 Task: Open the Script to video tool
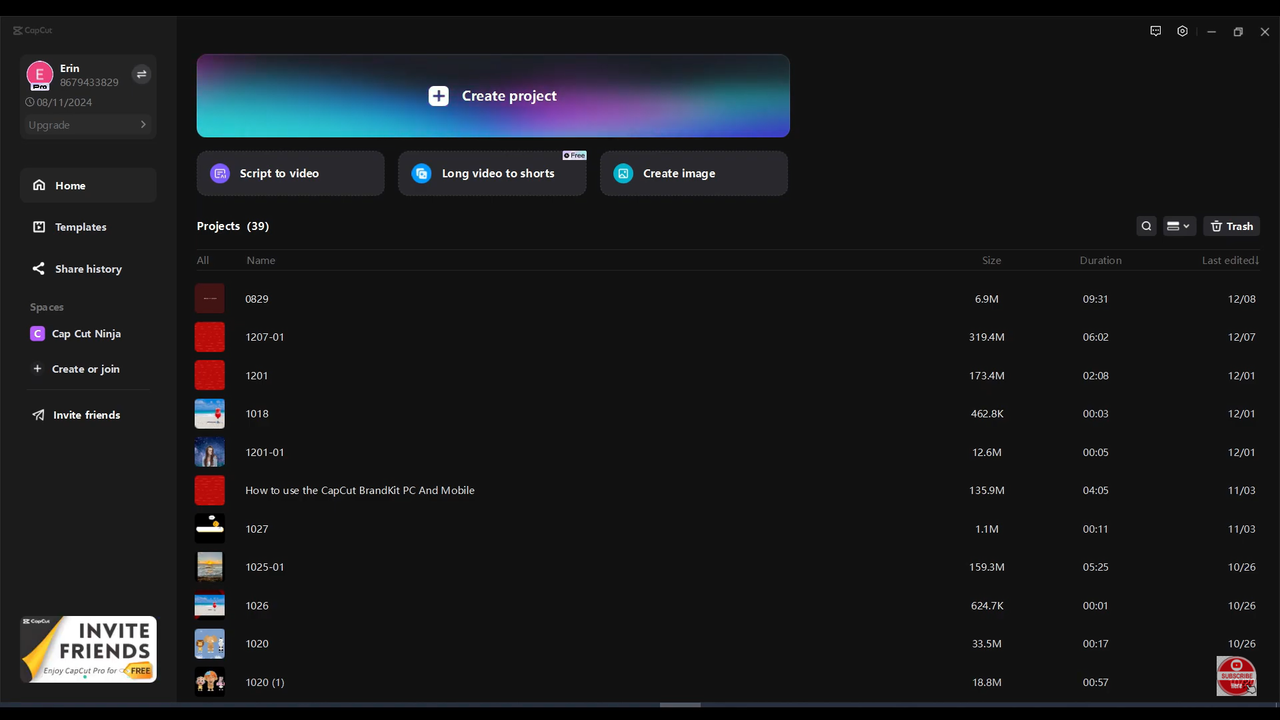click(x=290, y=173)
